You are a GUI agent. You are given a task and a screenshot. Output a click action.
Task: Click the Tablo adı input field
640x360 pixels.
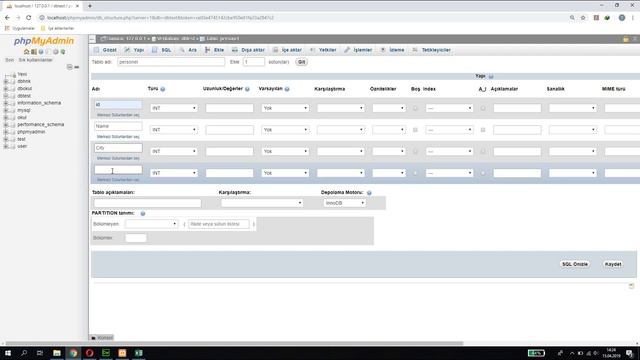coord(171,62)
